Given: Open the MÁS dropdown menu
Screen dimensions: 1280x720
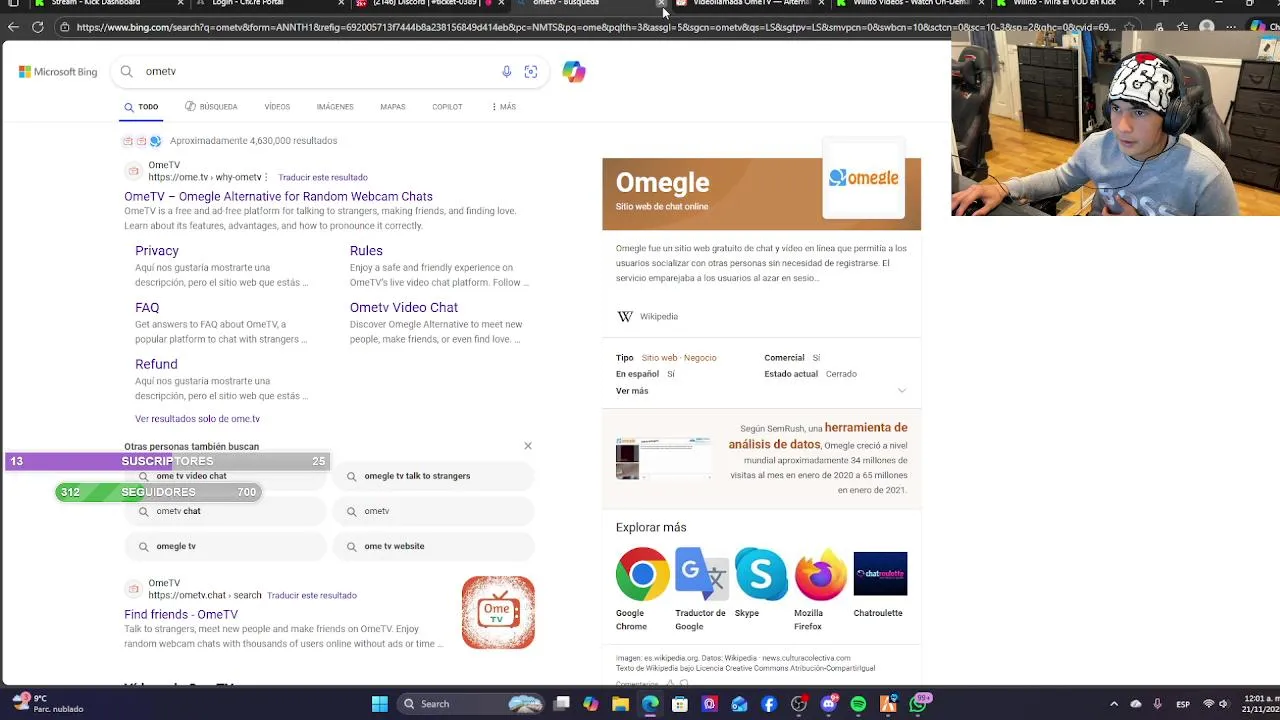Looking at the screenshot, I should pos(504,107).
